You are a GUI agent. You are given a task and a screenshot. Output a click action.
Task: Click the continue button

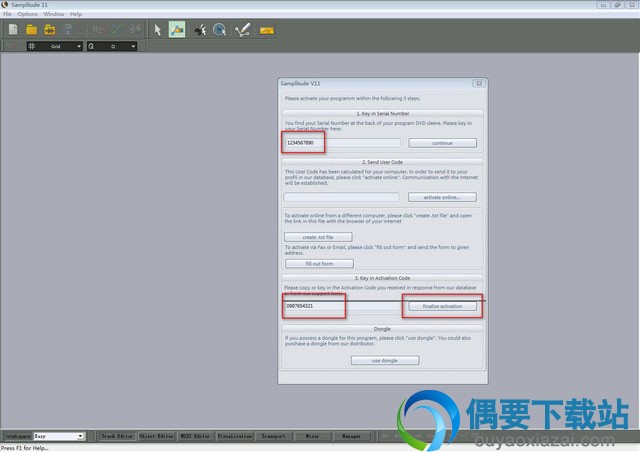click(442, 143)
